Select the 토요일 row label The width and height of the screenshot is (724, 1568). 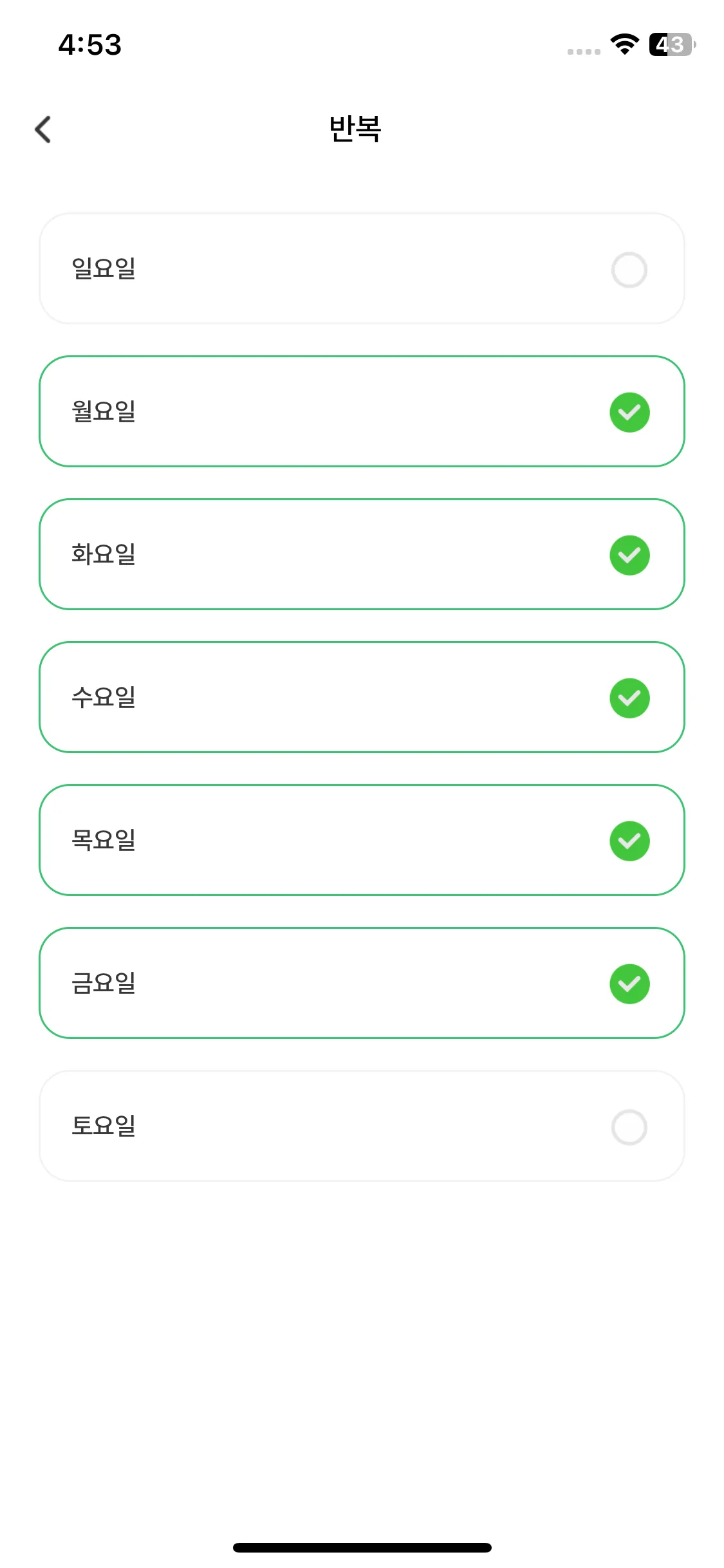point(104,1126)
